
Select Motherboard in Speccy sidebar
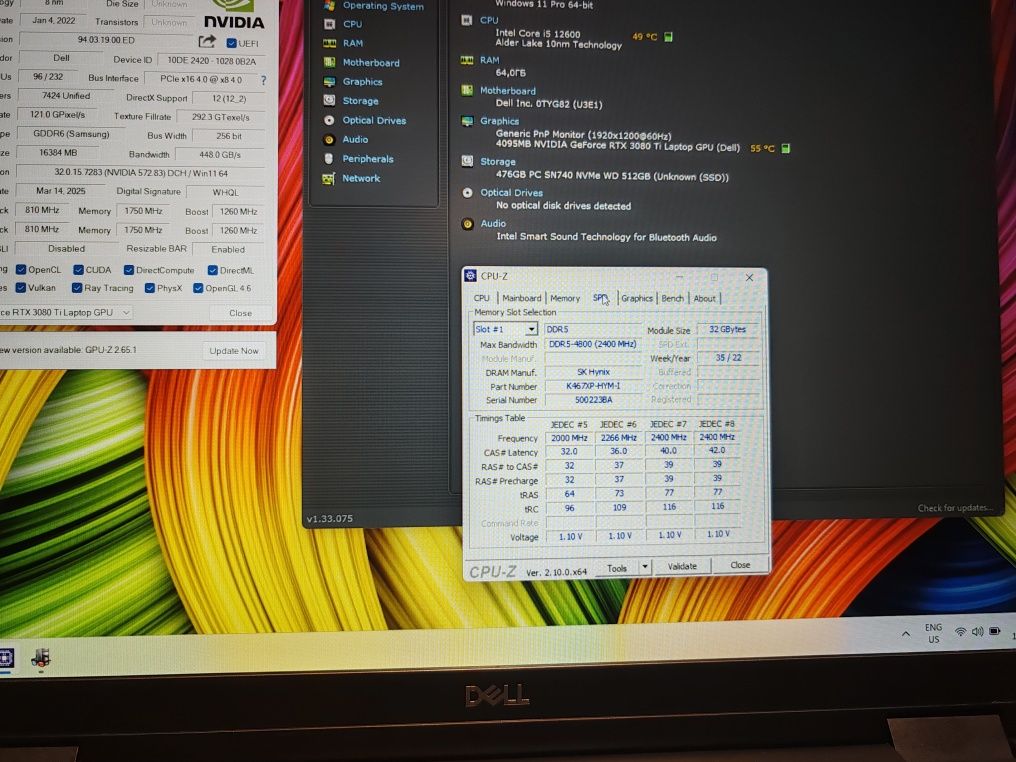tap(371, 63)
